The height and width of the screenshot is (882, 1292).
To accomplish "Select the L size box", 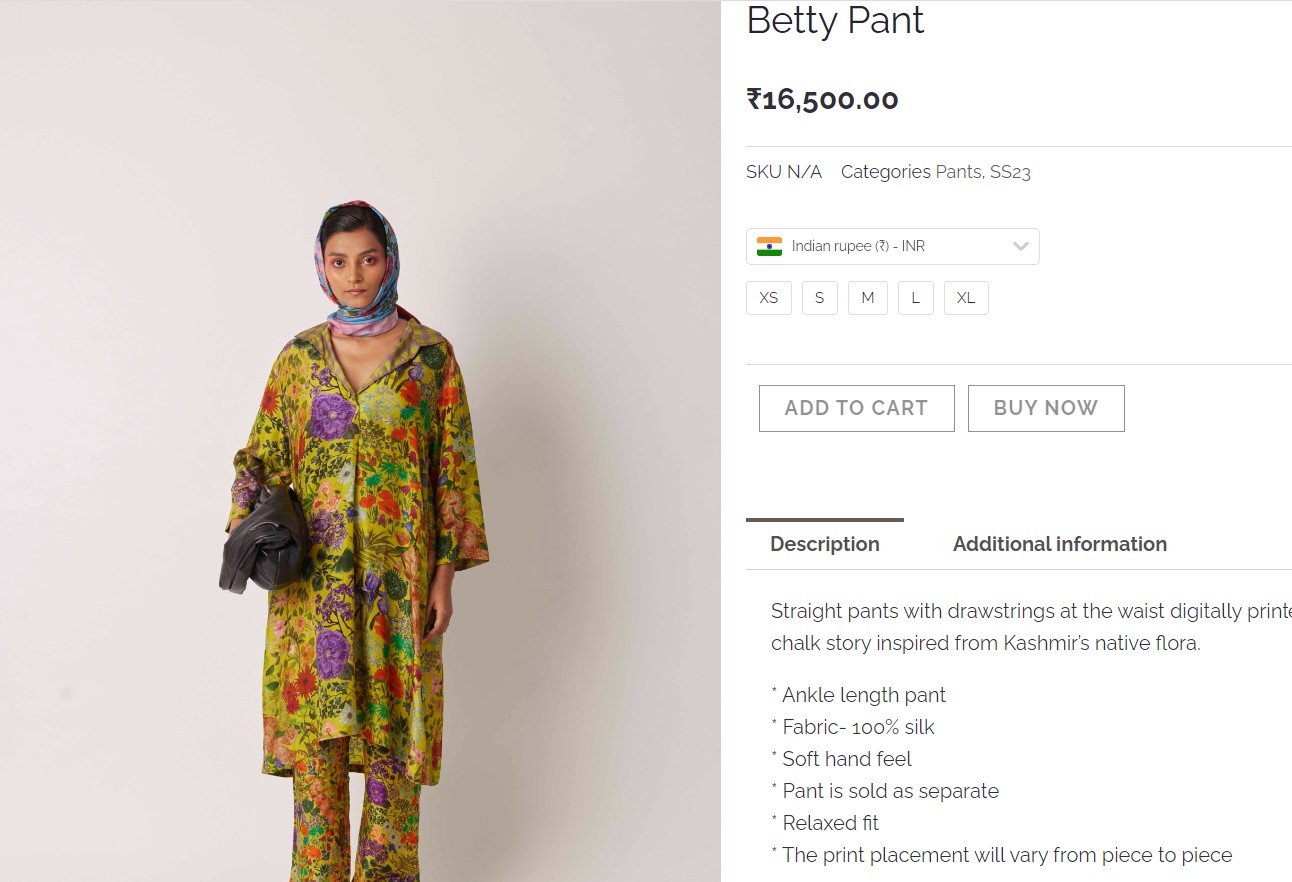I will [x=915, y=298].
